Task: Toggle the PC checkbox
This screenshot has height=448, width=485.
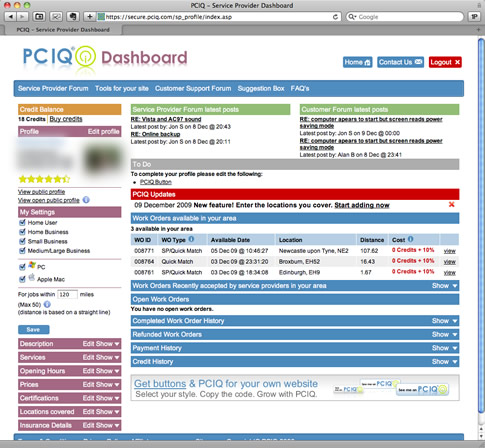Action: coord(22,267)
